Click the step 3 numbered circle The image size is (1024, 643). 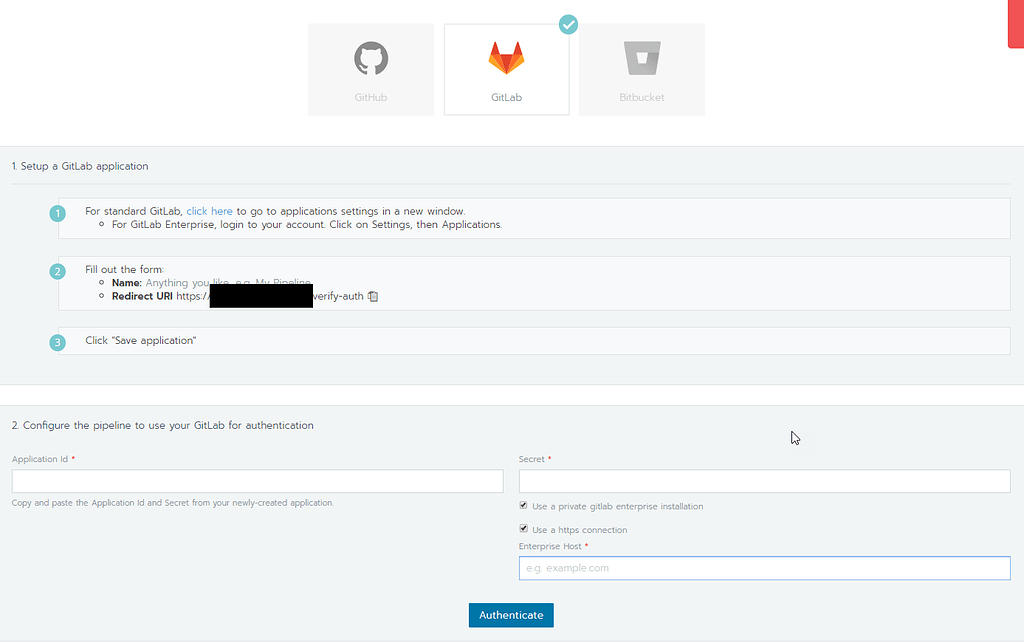point(57,342)
